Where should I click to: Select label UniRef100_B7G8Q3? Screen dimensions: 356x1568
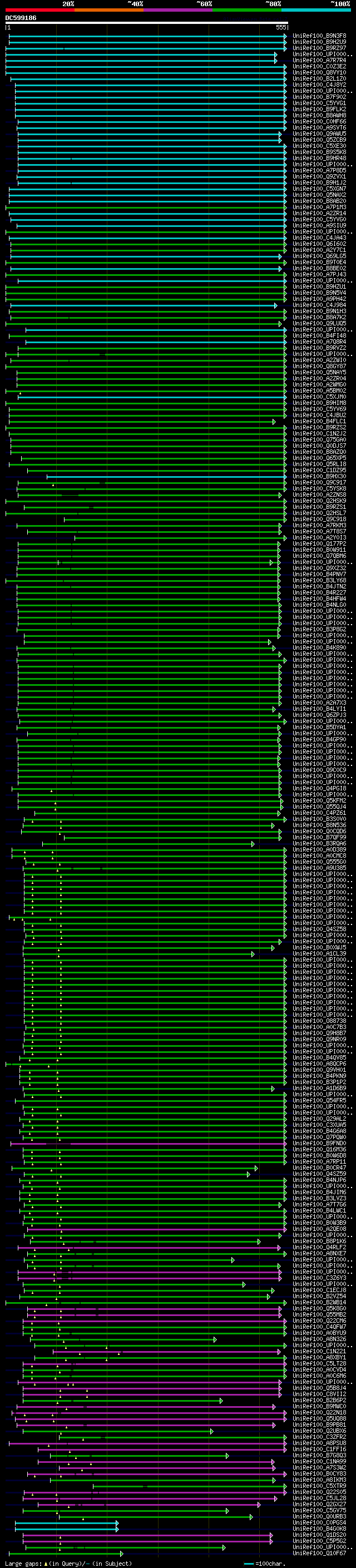(319, 1455)
